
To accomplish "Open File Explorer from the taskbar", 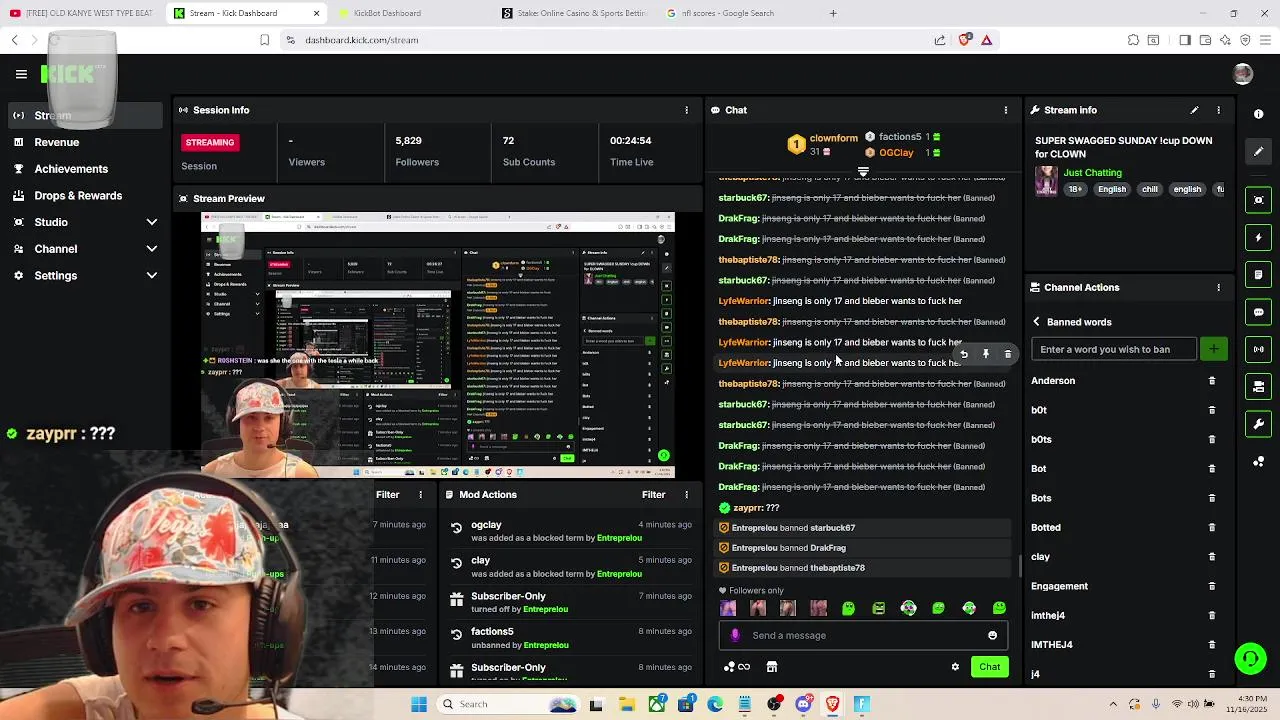I will [626, 704].
